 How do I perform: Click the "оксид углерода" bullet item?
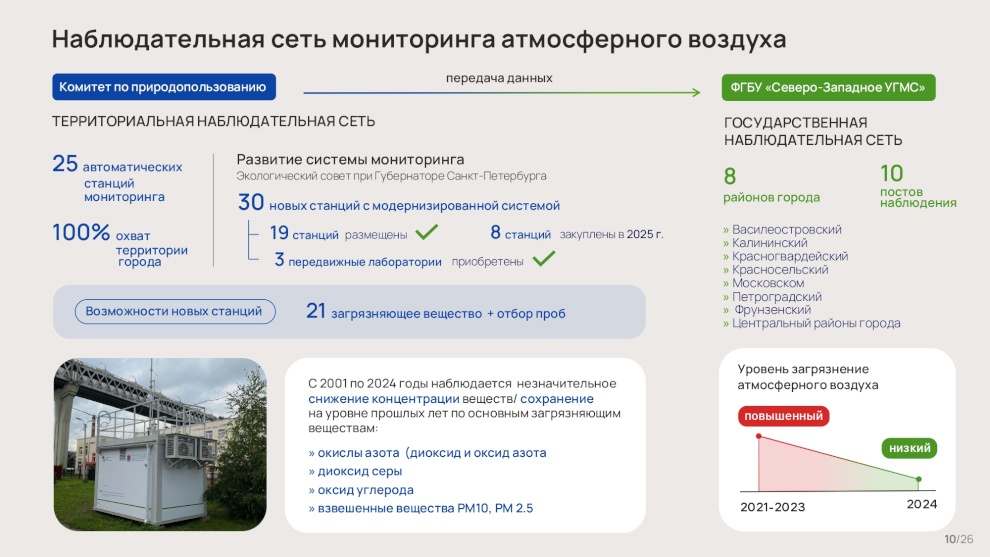tap(365, 490)
